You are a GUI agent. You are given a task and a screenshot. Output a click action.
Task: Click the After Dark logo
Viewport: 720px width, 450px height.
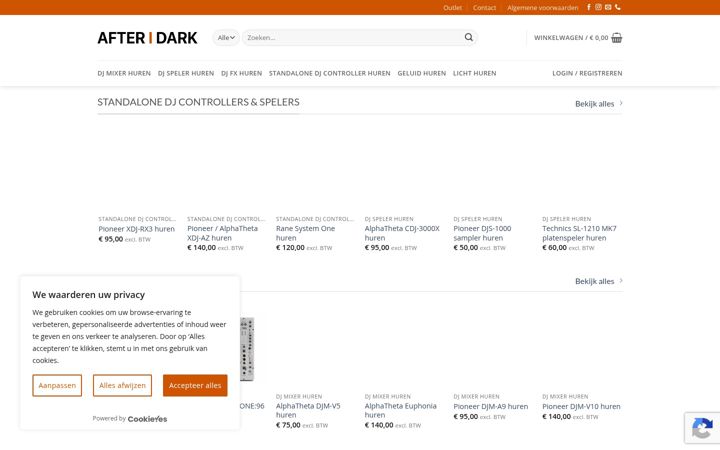pos(147,38)
